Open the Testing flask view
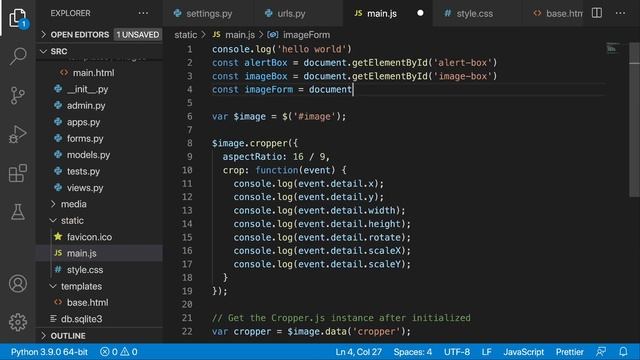640x360 pixels. point(18,212)
